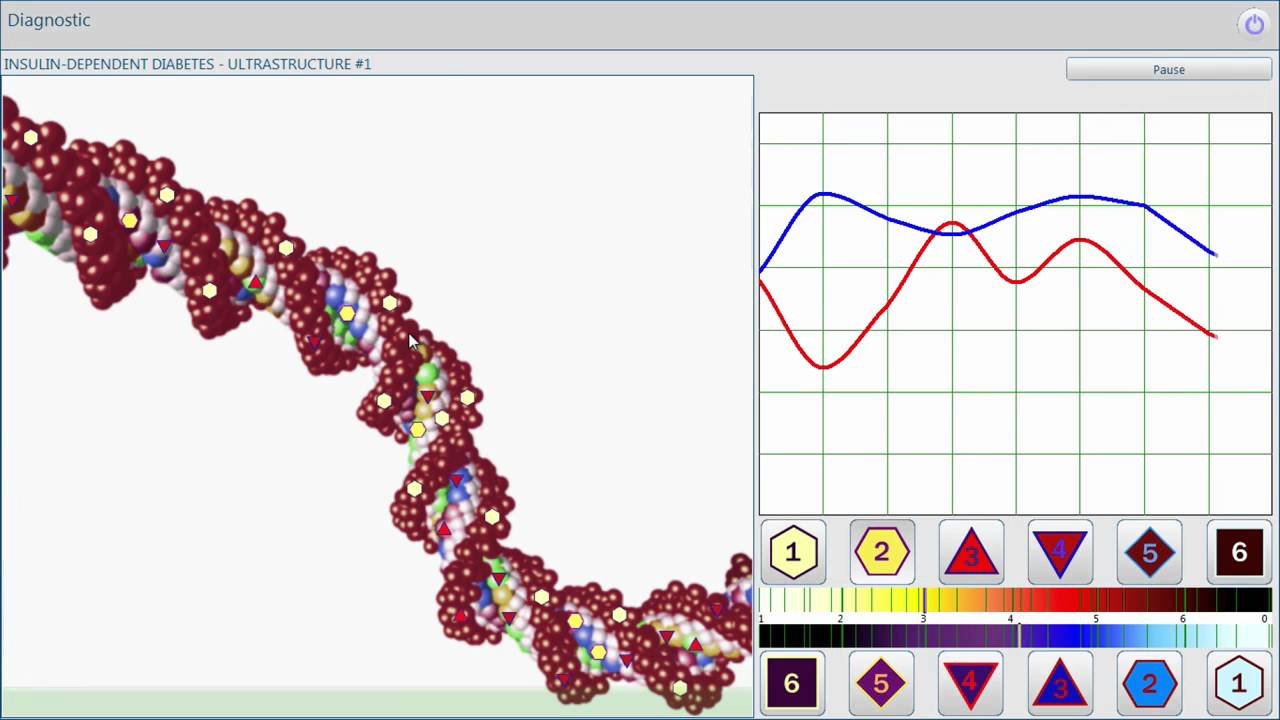The width and height of the screenshot is (1280, 720).
Task: Click the yellow-to-red color spectrum bar
Action: pos(1014,601)
